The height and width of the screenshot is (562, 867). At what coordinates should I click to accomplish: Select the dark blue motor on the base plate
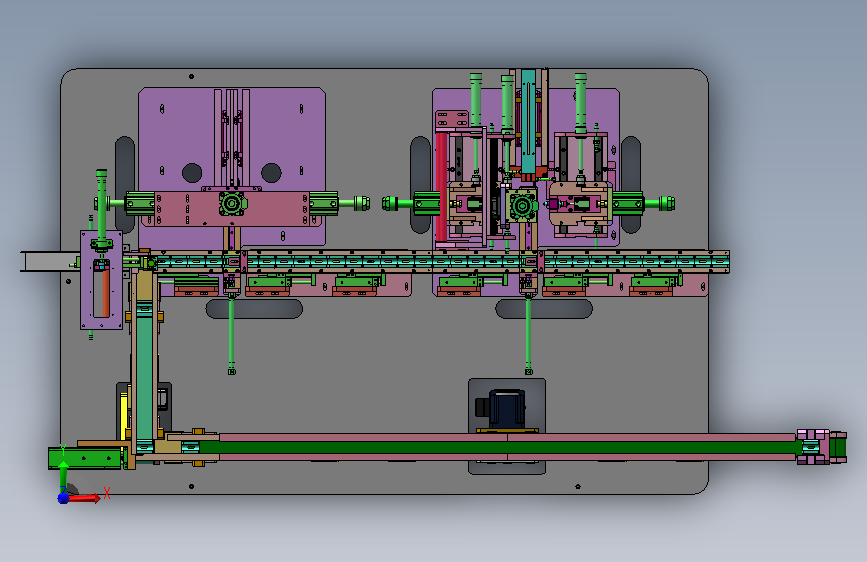click(x=506, y=409)
